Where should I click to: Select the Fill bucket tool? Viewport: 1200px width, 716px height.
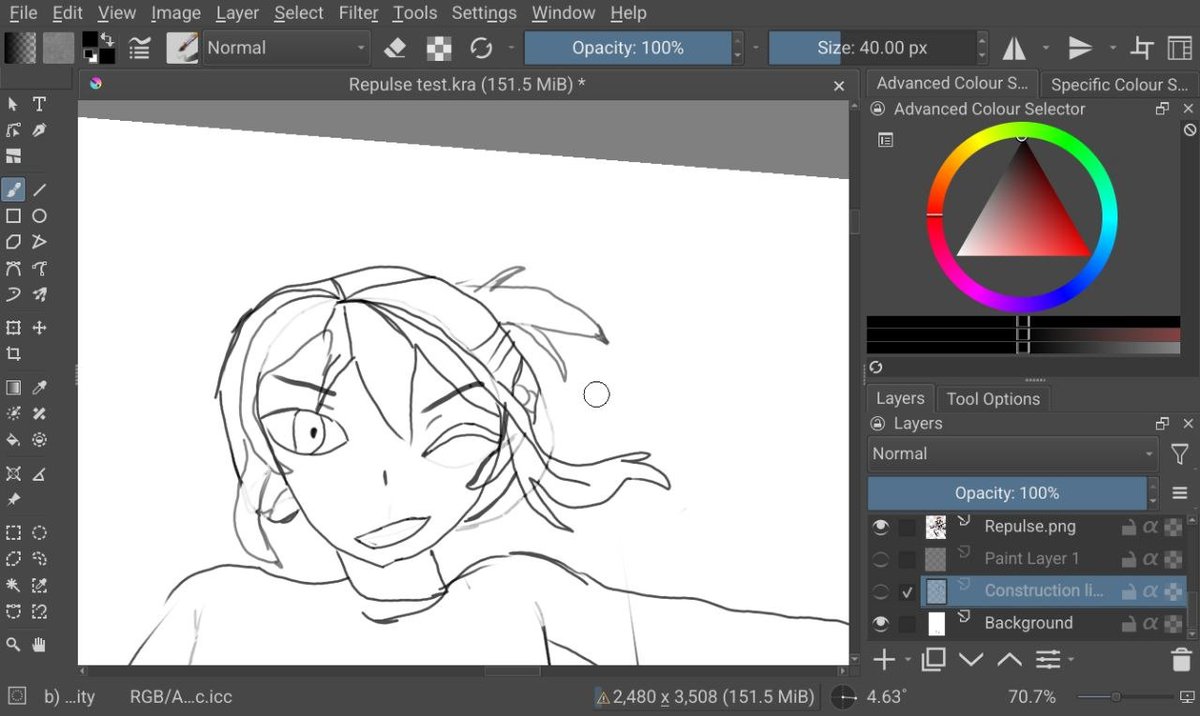[x=13, y=439]
